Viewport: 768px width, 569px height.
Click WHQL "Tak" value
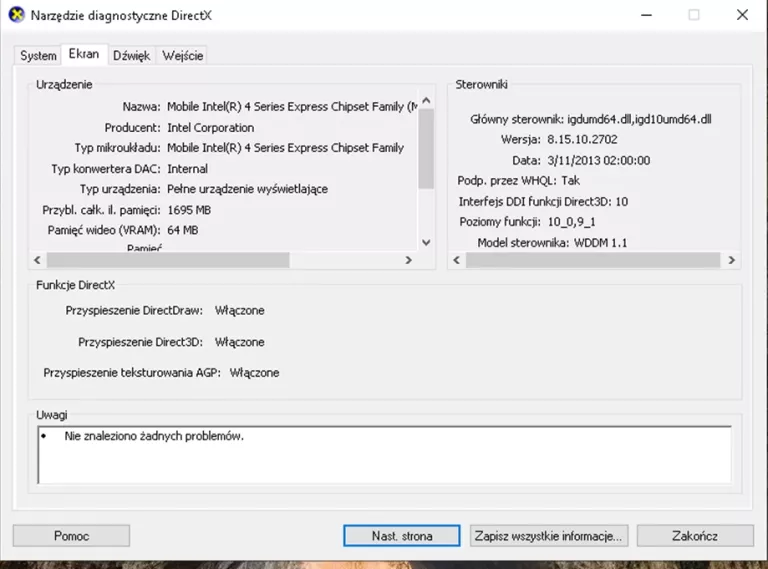(x=571, y=181)
